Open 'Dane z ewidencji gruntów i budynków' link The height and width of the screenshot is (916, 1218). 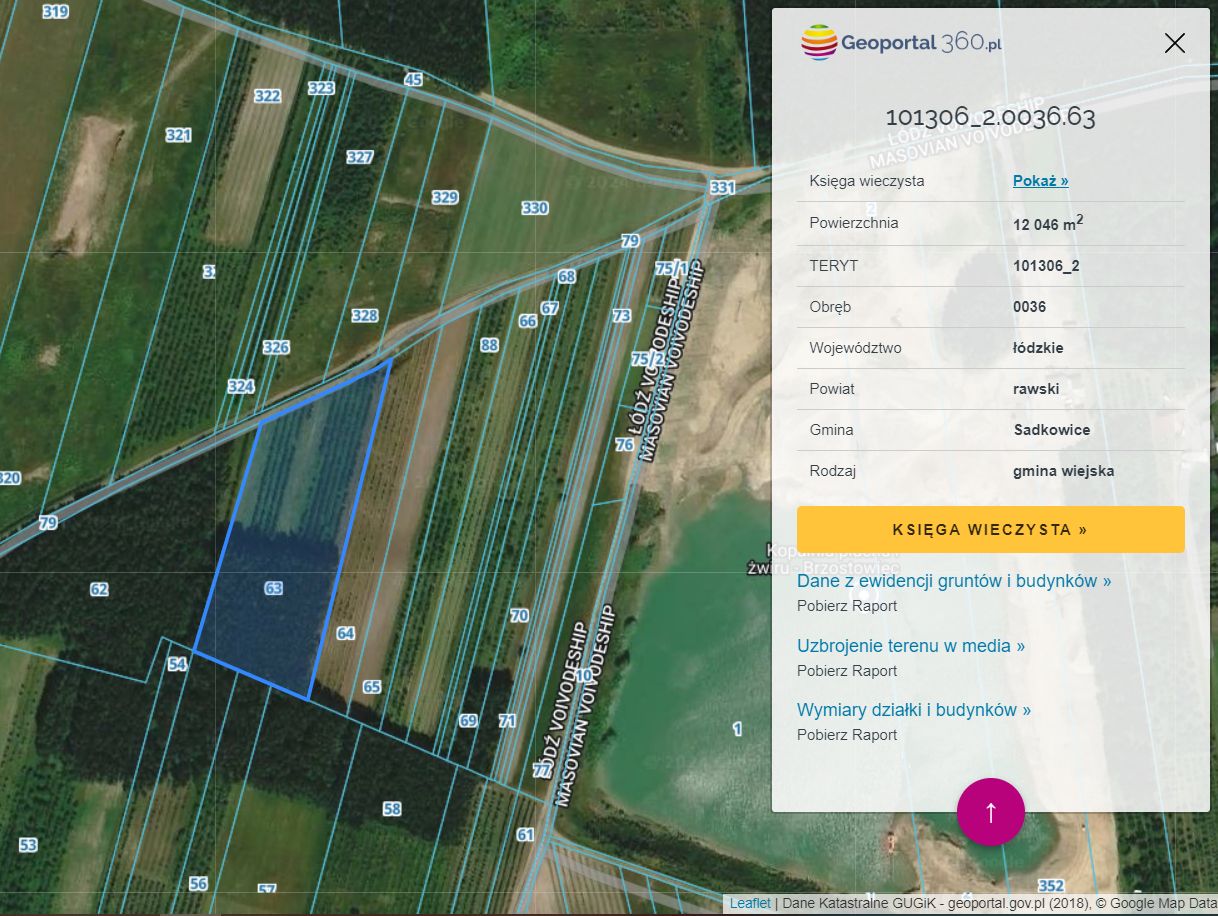(954, 581)
